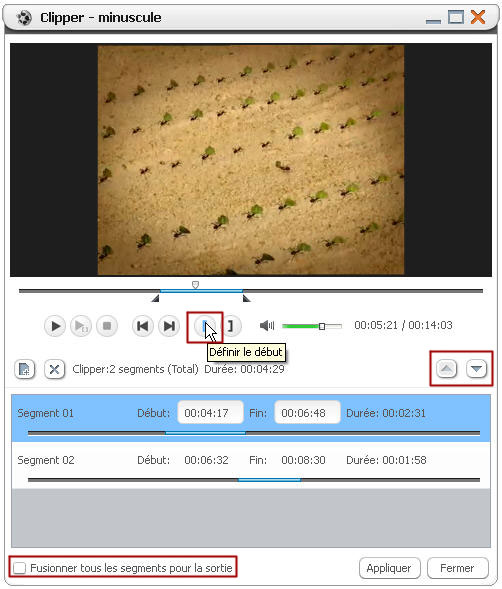Jump to previous frame button
The height and width of the screenshot is (589, 502).
[142, 326]
